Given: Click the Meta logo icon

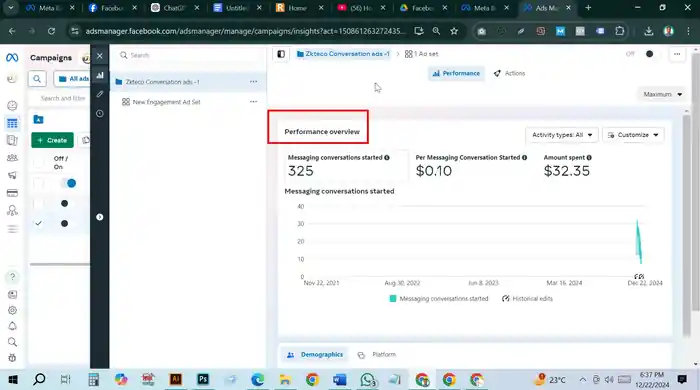Looking at the screenshot, I should point(12,58).
